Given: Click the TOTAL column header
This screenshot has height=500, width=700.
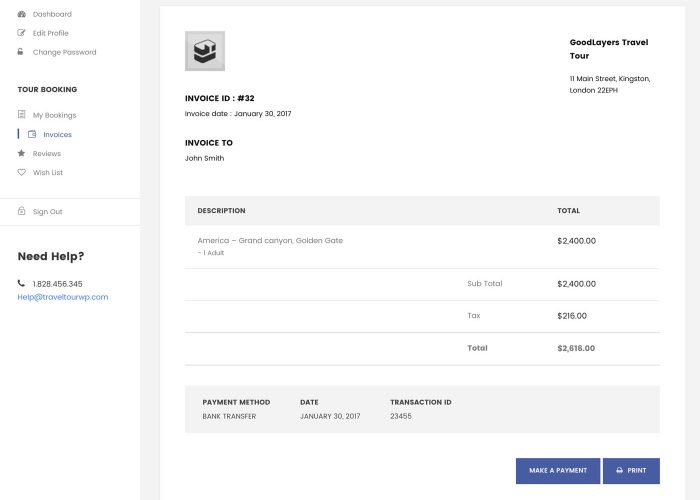Looking at the screenshot, I should pos(568,211).
